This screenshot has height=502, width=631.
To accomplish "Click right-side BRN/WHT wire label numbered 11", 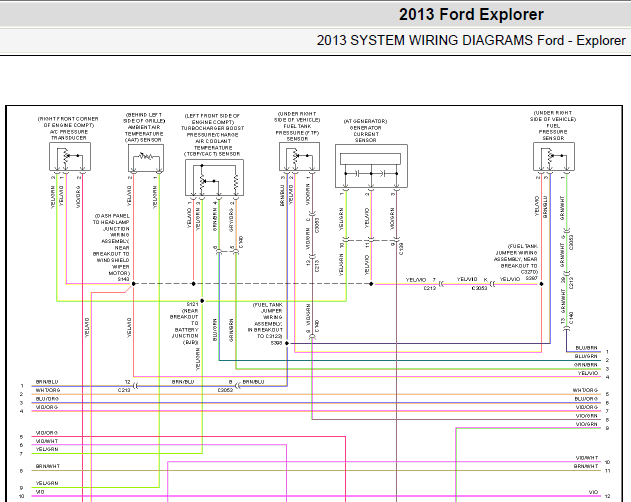I will tap(586, 466).
